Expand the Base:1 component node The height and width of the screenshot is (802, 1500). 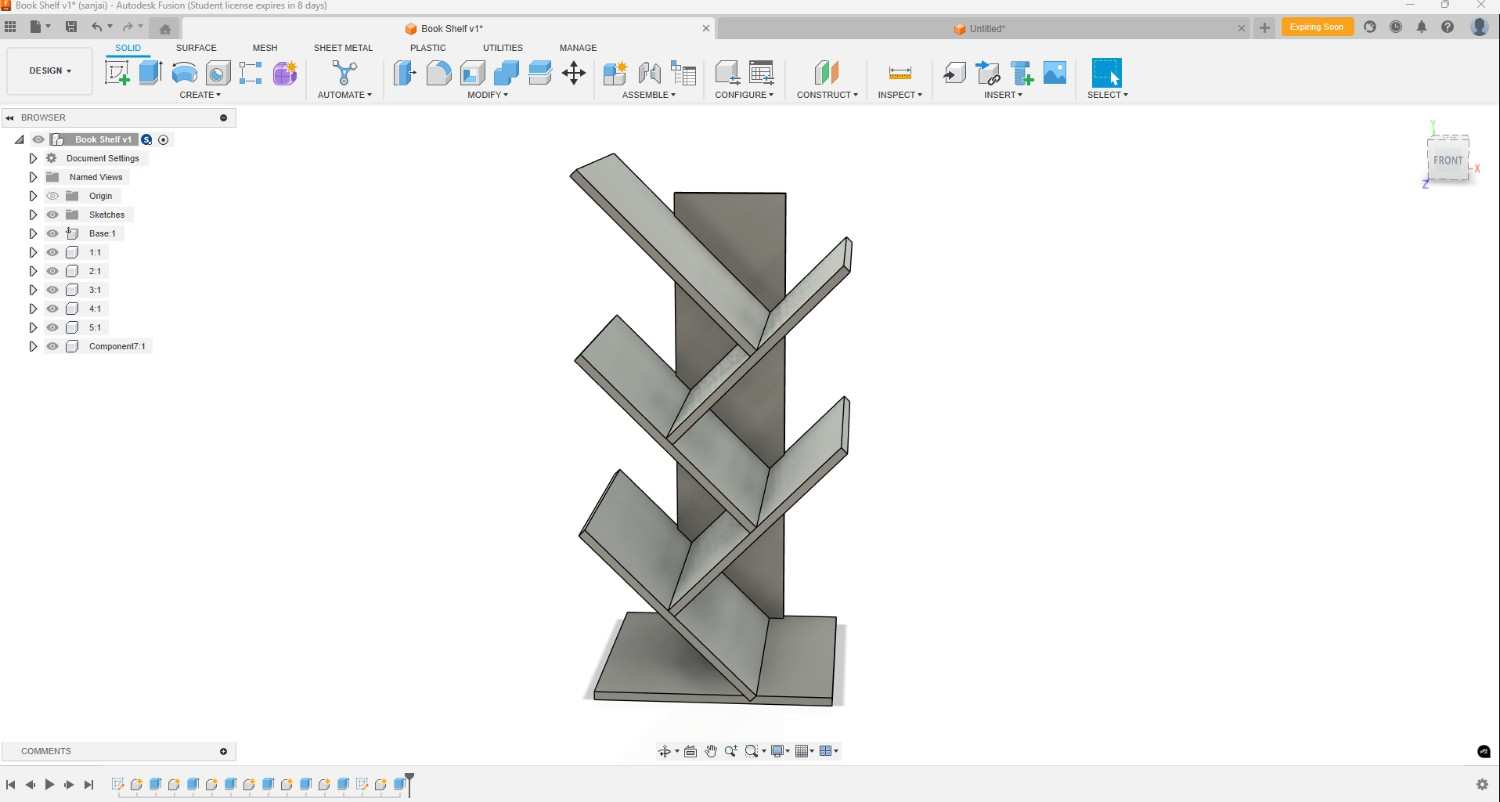[33, 234]
